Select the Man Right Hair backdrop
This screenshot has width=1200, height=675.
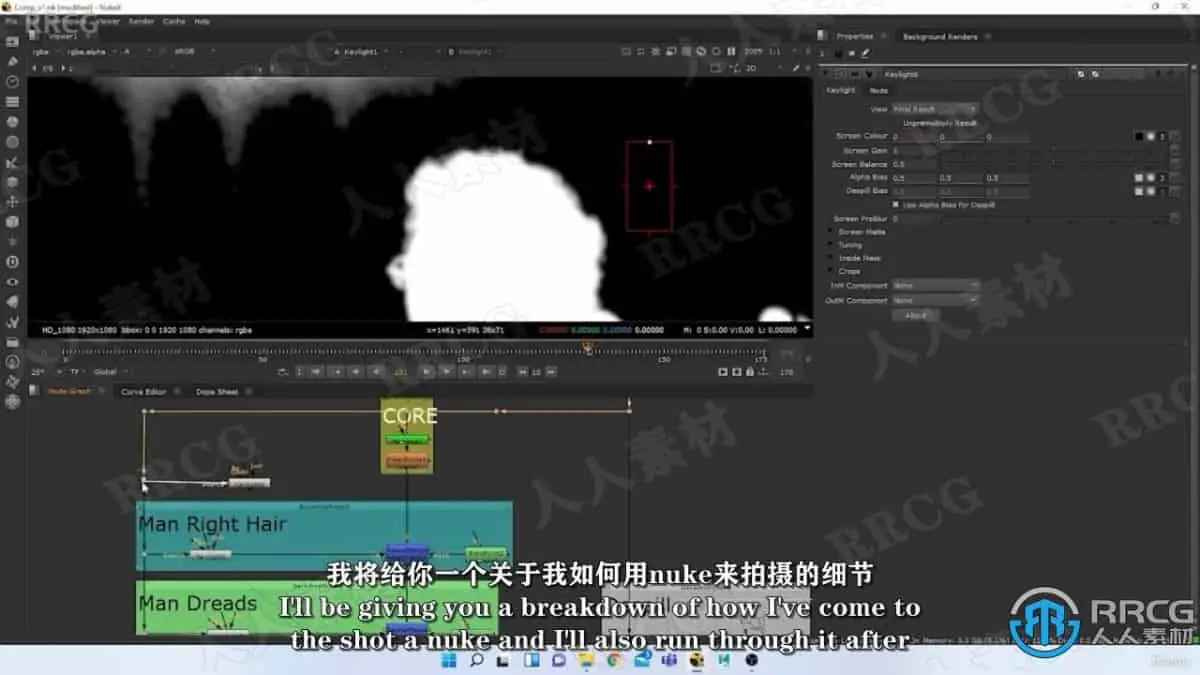[324, 536]
